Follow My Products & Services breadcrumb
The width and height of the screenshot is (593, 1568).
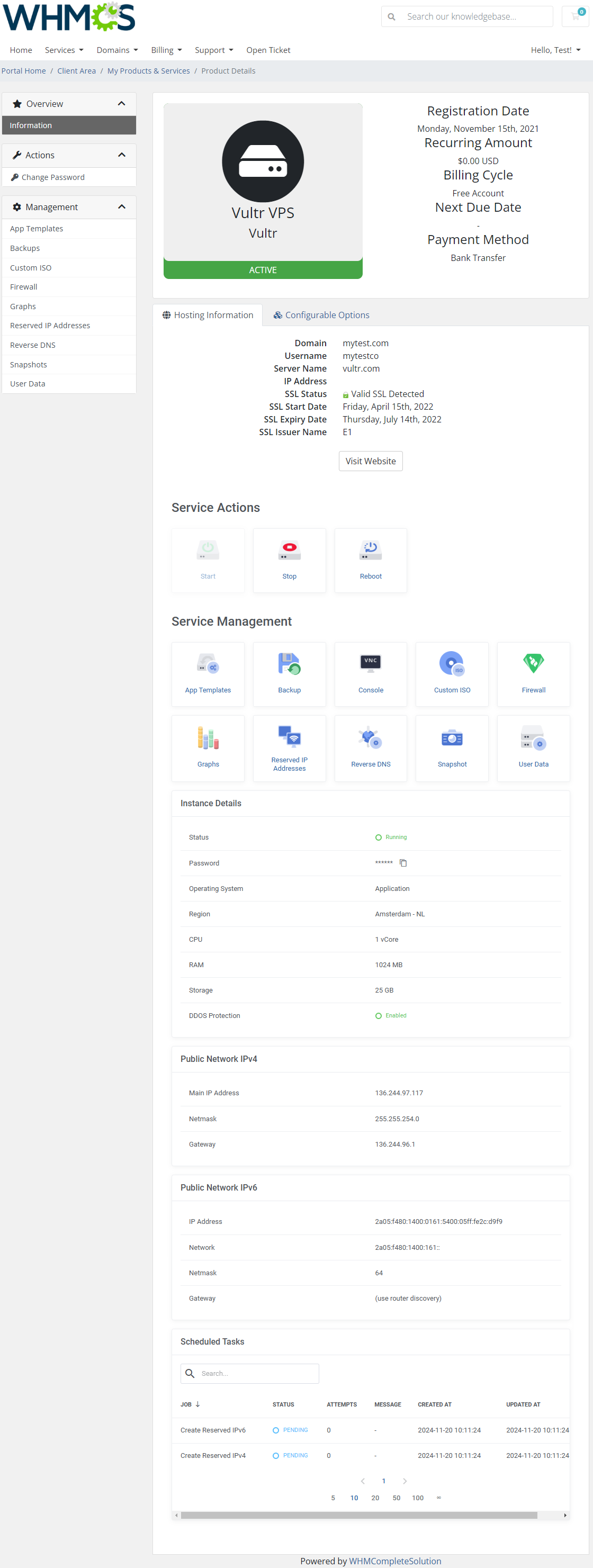pyautogui.click(x=149, y=70)
